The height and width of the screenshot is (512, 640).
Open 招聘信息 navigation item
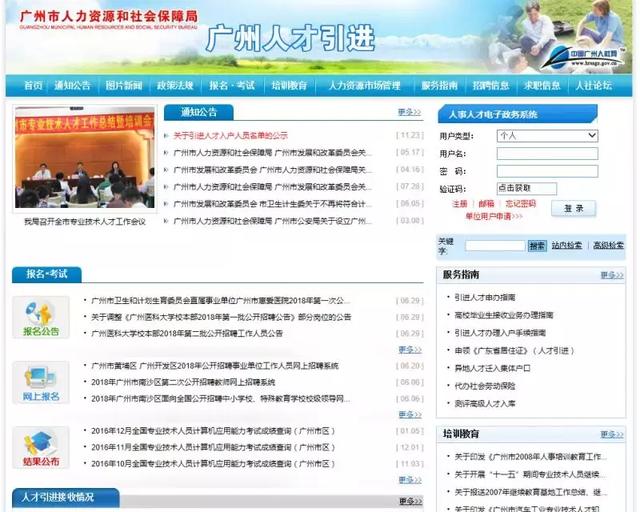pos(491,85)
